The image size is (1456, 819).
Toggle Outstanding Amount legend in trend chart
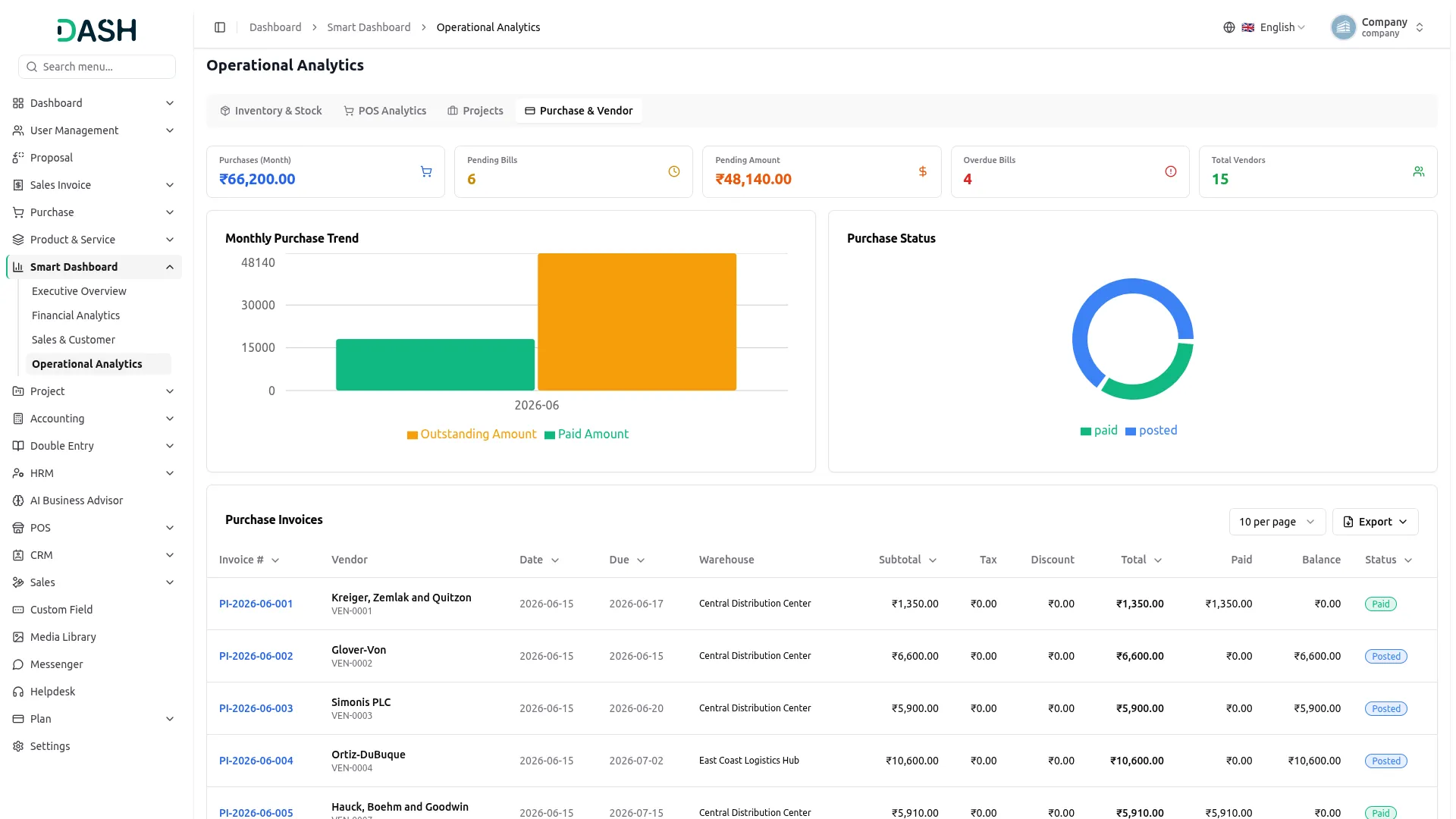[472, 435]
